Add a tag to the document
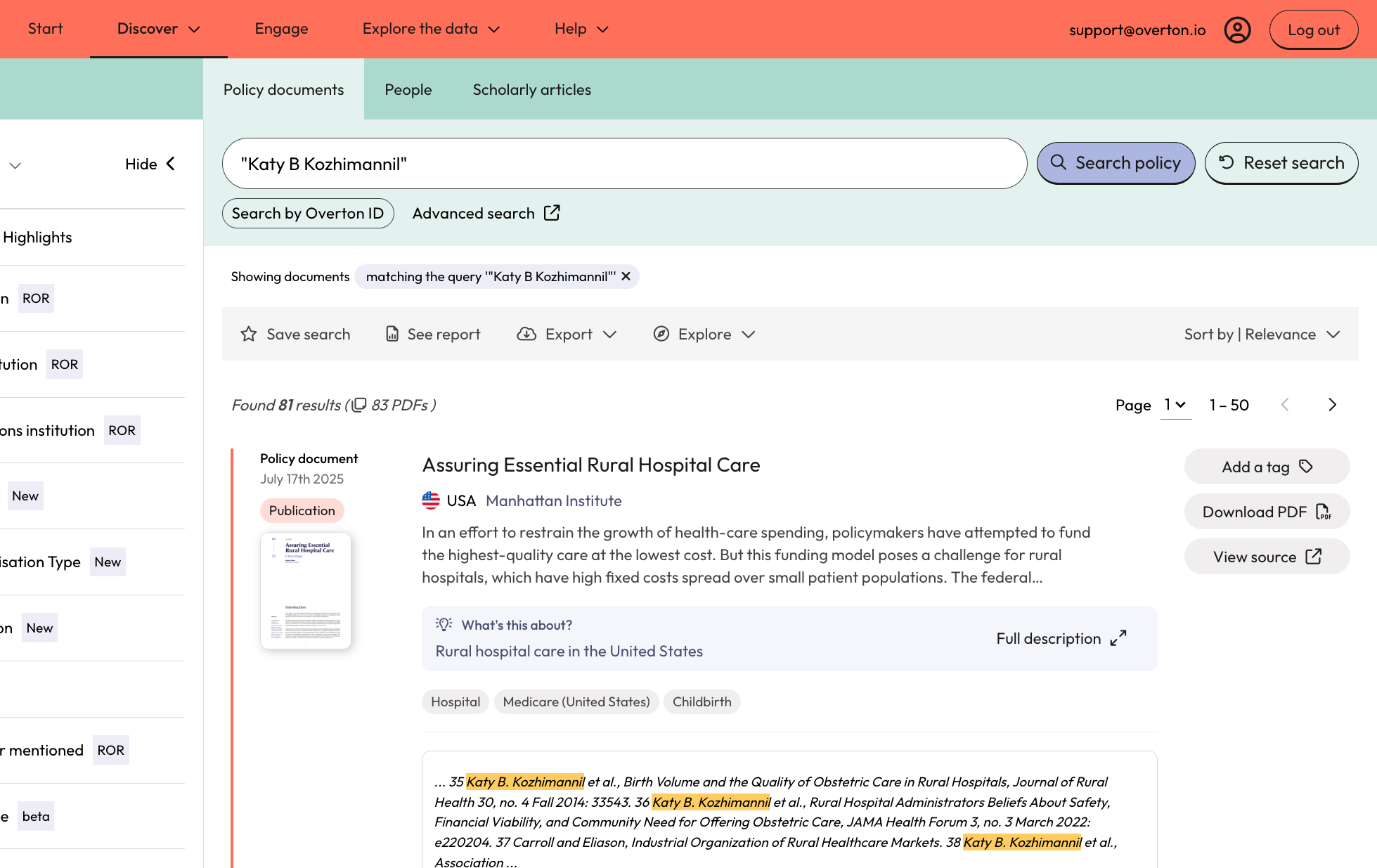Screen dimensions: 1377x868 1267,467
